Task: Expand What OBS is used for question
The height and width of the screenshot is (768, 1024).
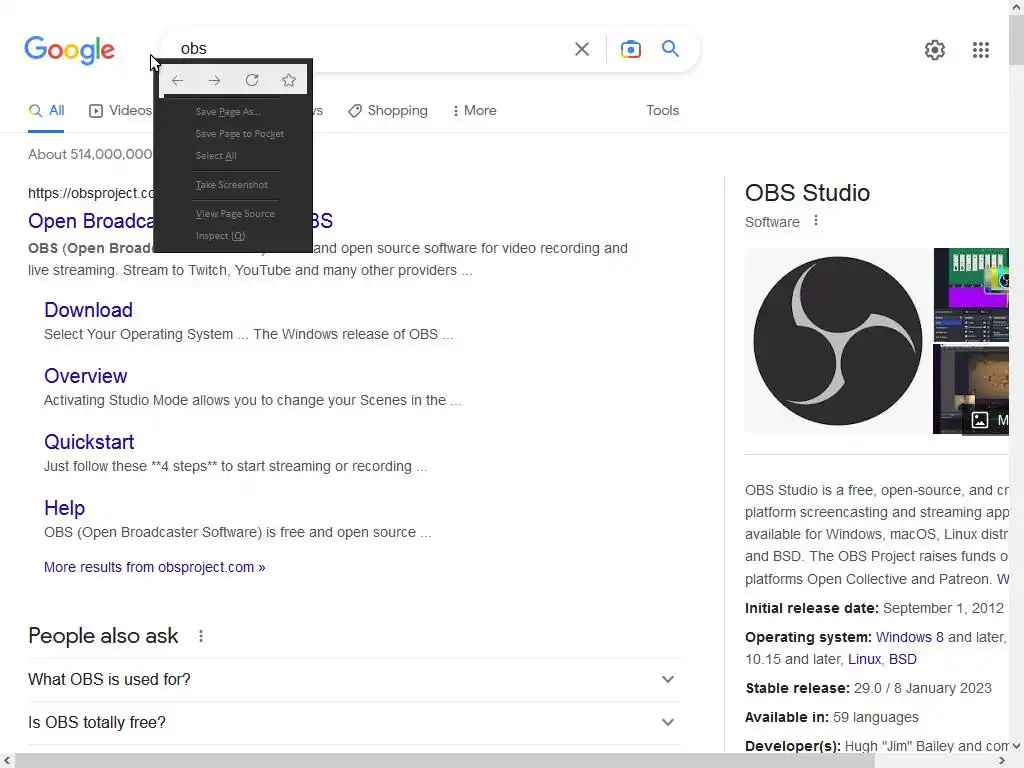Action: (354, 679)
